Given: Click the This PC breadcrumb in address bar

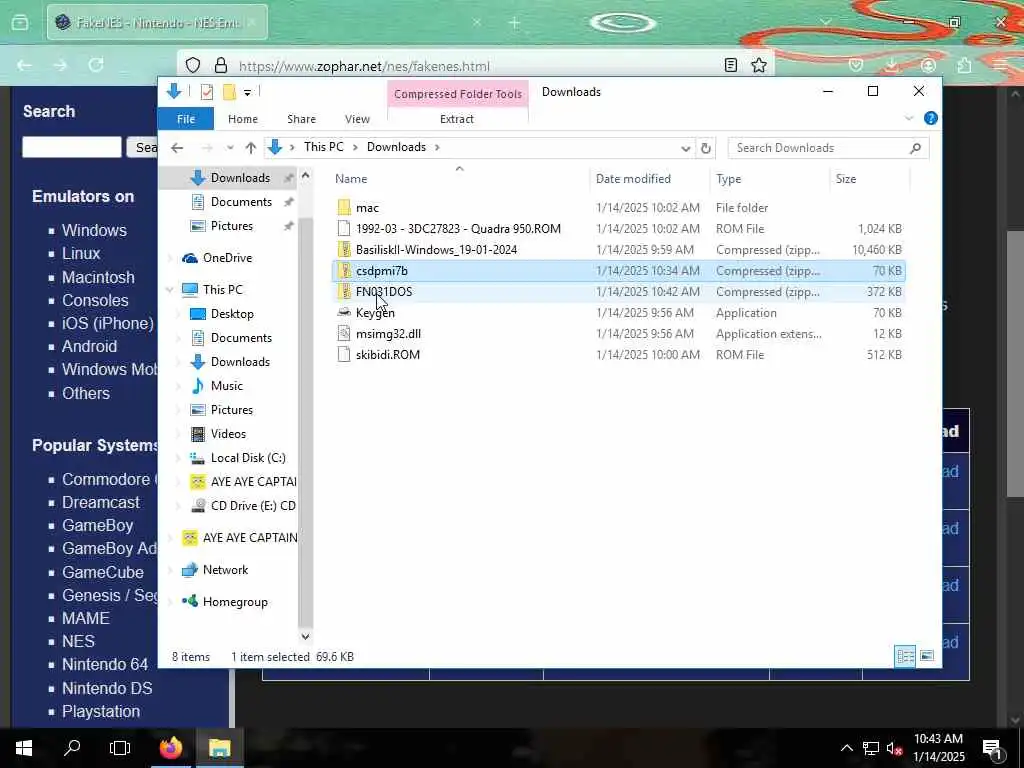Looking at the screenshot, I should coord(323,147).
